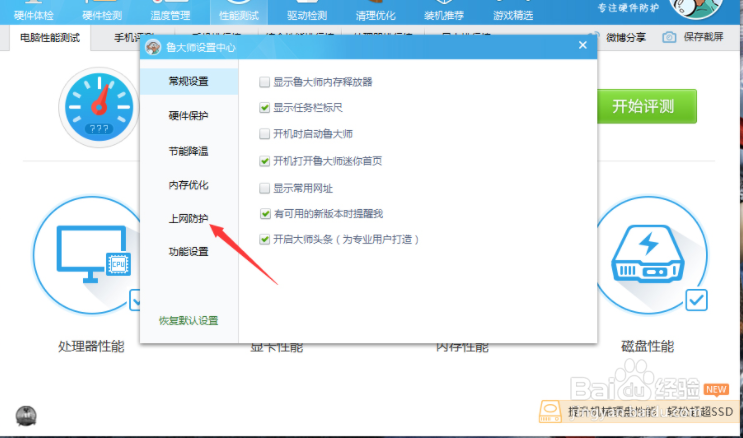Click the 鲁大师 logo in the dialog title
Image resolution: width=743 pixels, height=438 pixels.
click(153, 47)
